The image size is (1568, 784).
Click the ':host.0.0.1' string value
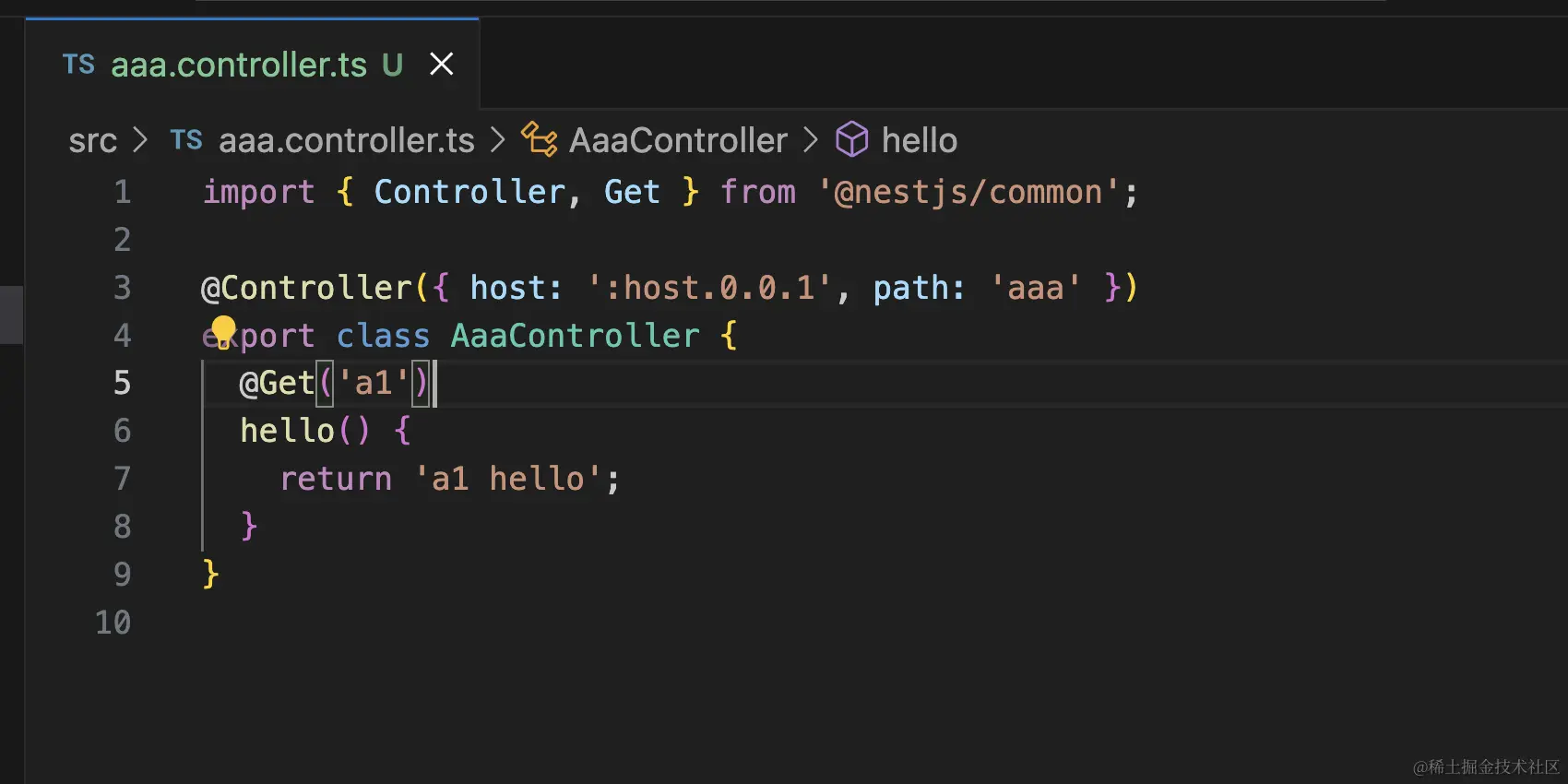pyautogui.click(x=709, y=288)
